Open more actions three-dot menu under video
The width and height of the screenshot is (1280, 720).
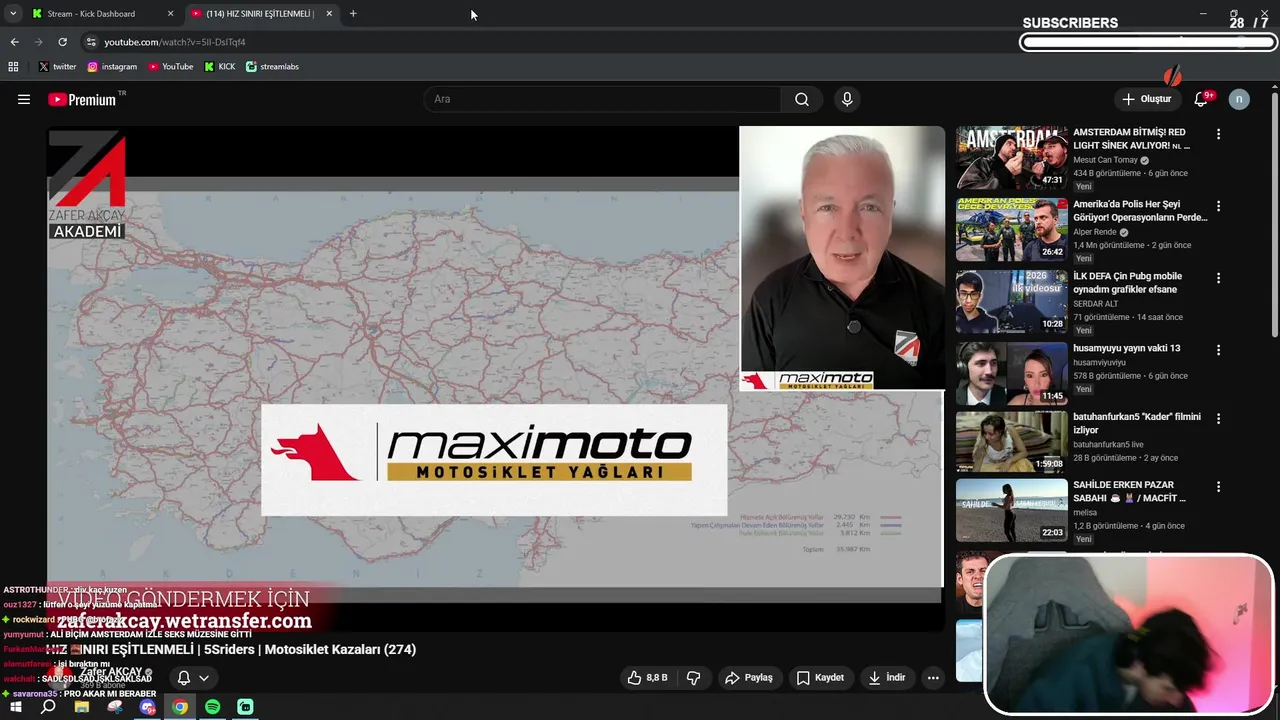click(933, 677)
